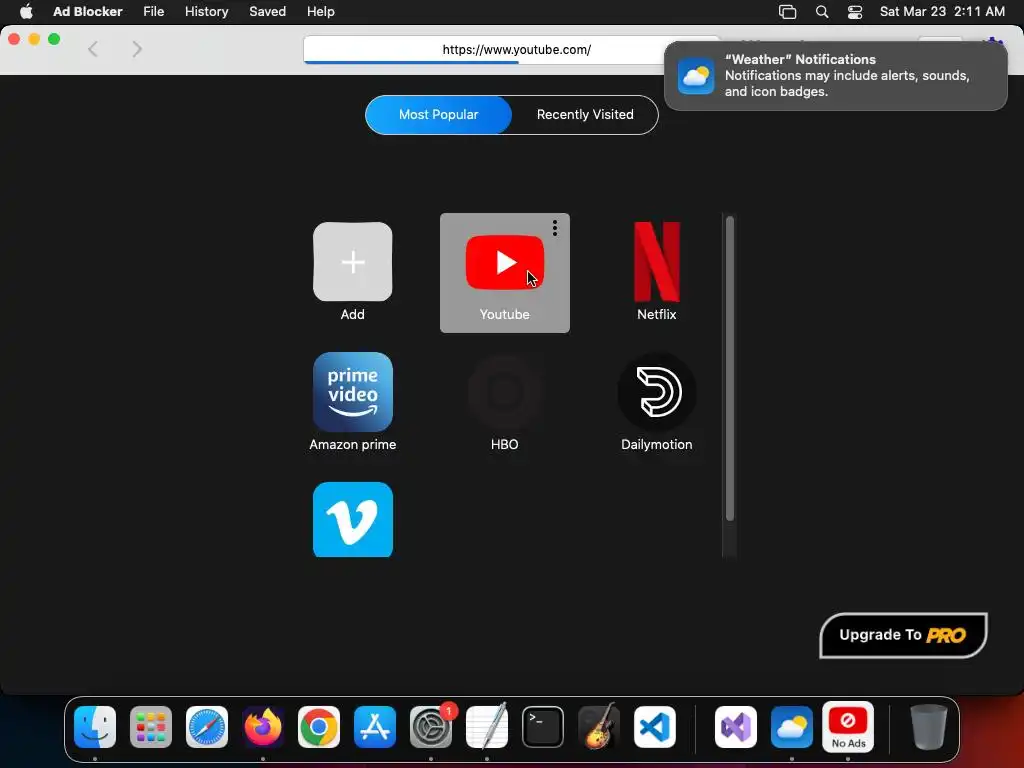This screenshot has height=768, width=1024.
Task: Open the Dailymotion shortcut icon
Action: [x=656, y=392]
